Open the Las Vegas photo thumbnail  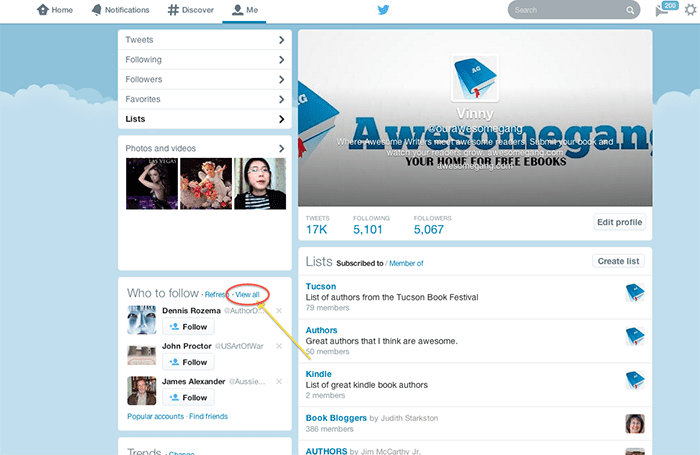pos(152,184)
